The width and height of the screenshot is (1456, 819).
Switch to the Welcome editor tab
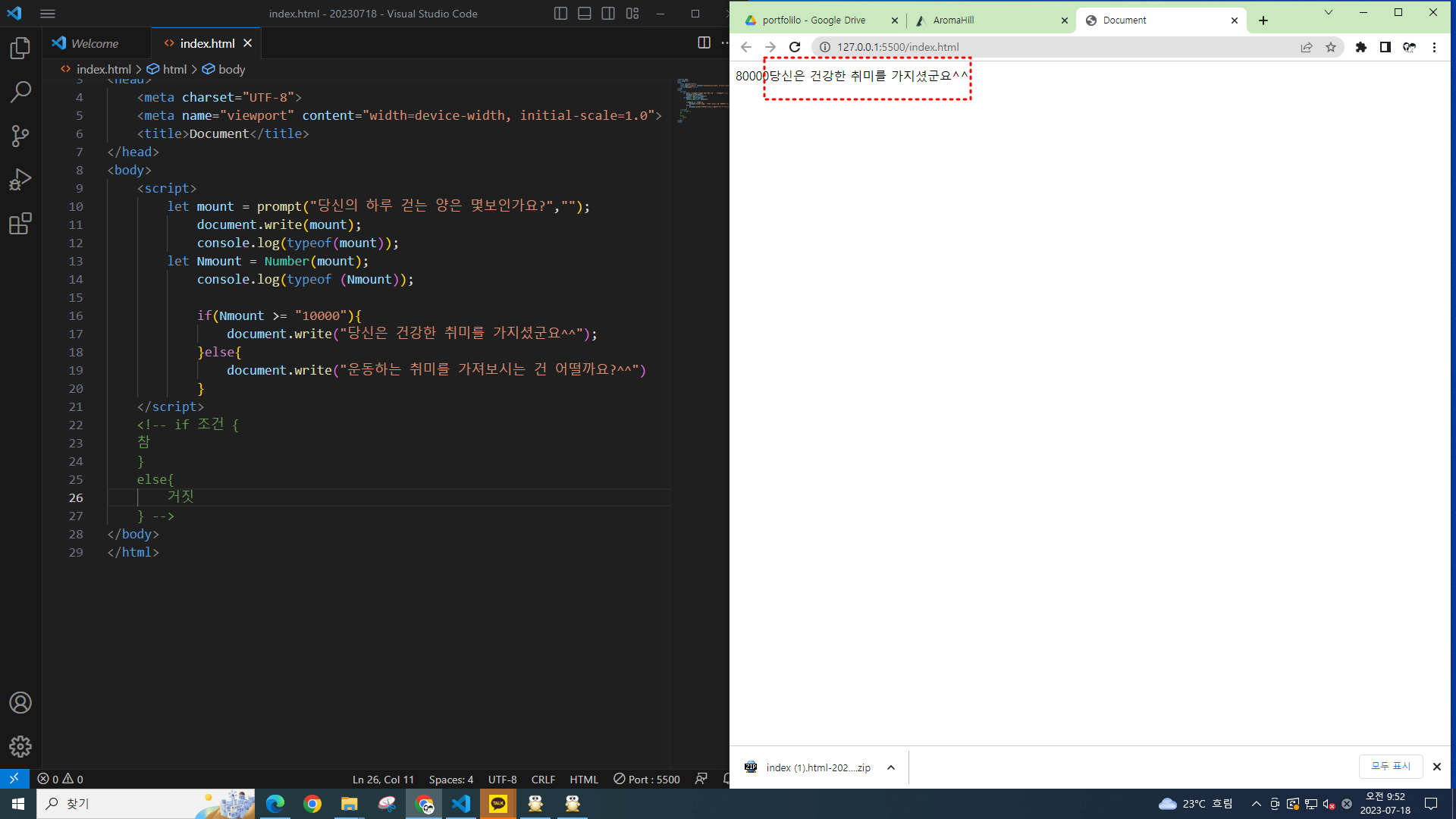point(94,43)
